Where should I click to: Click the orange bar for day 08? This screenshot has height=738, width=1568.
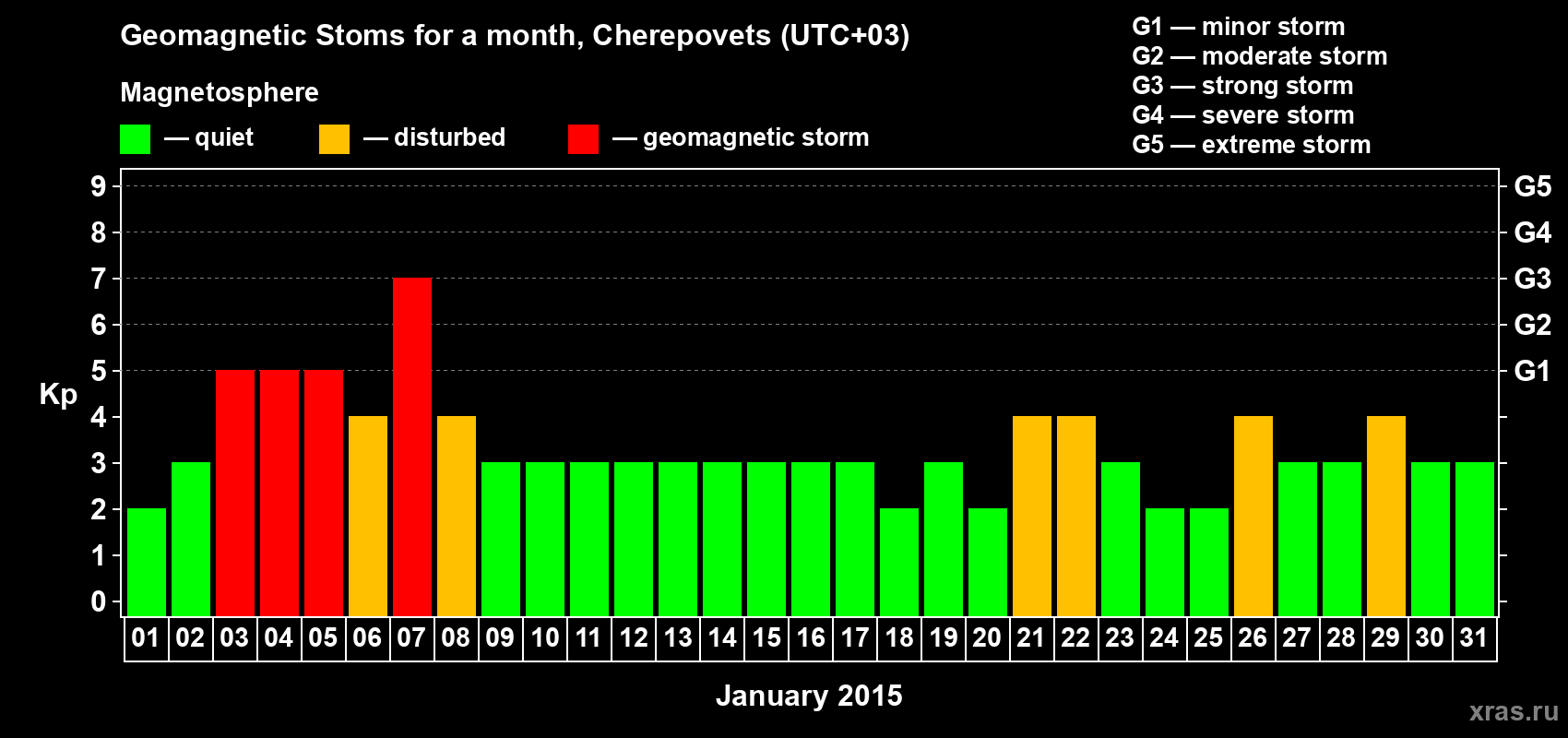pos(457,516)
